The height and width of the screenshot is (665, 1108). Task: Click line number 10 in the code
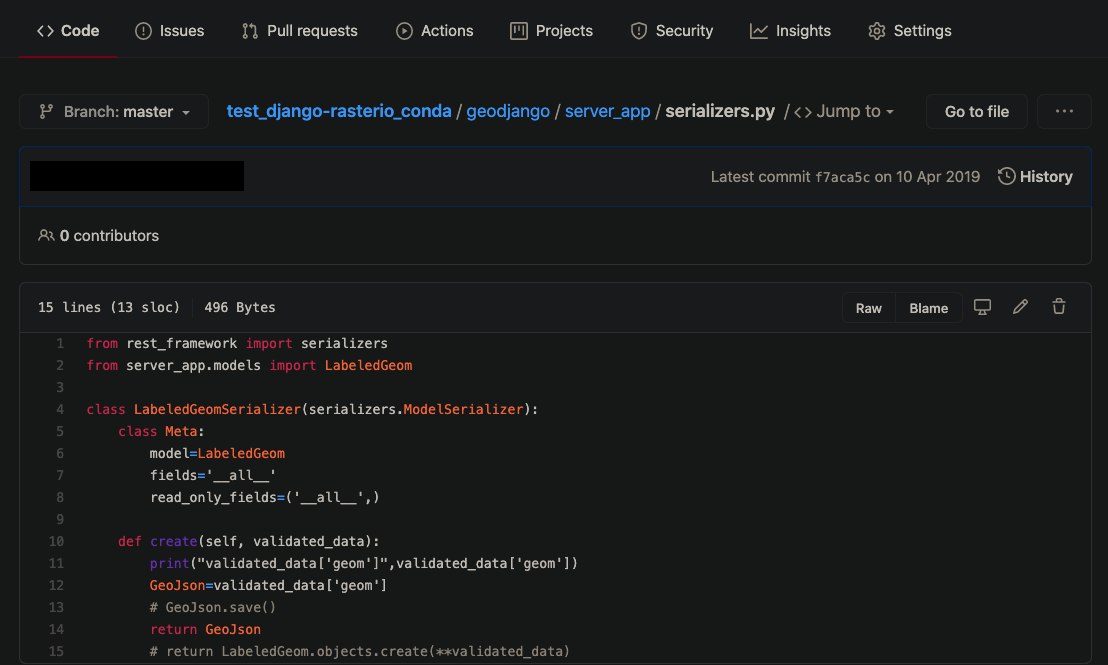[56, 541]
